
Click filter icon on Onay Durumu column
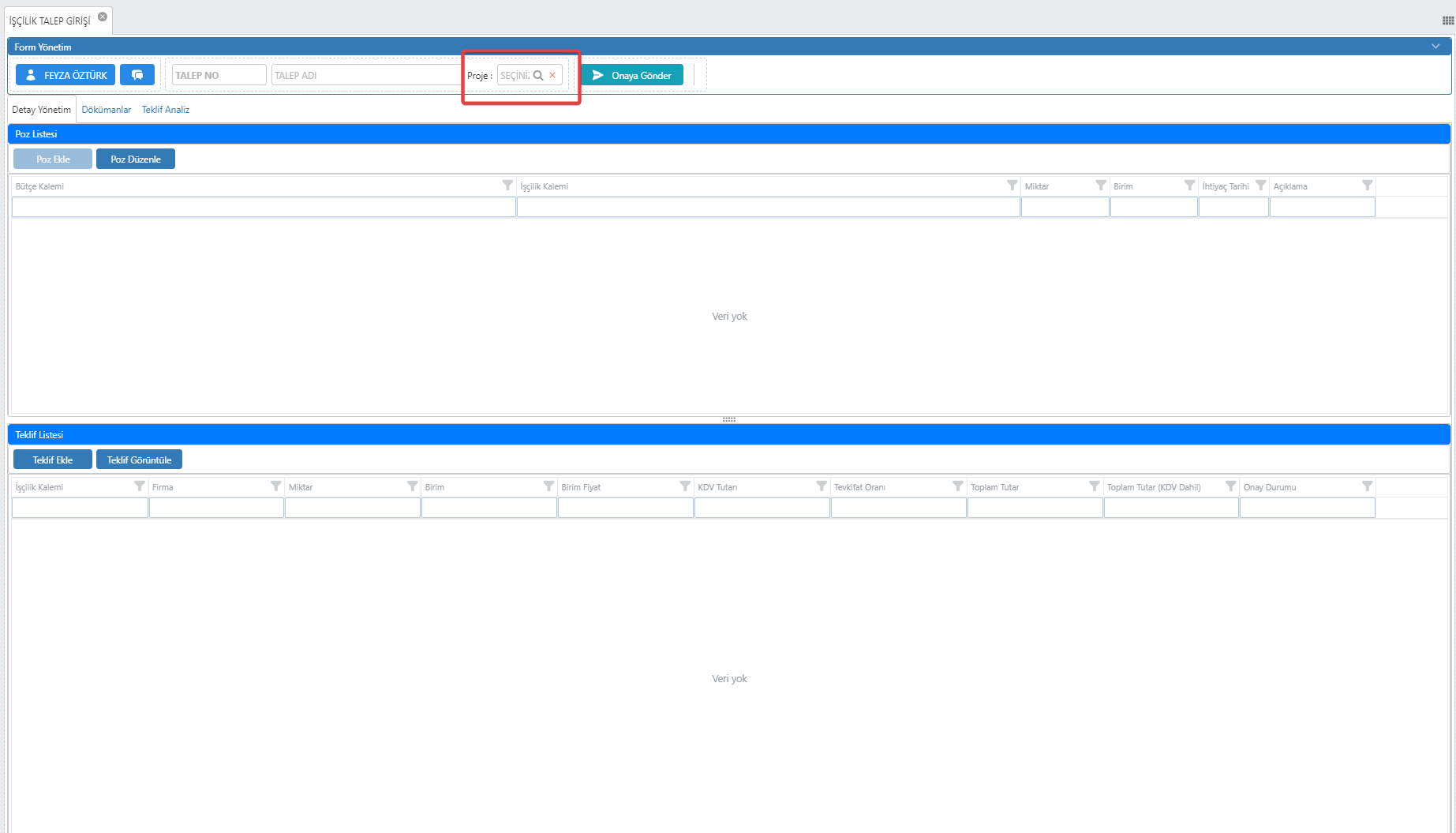(x=1367, y=486)
